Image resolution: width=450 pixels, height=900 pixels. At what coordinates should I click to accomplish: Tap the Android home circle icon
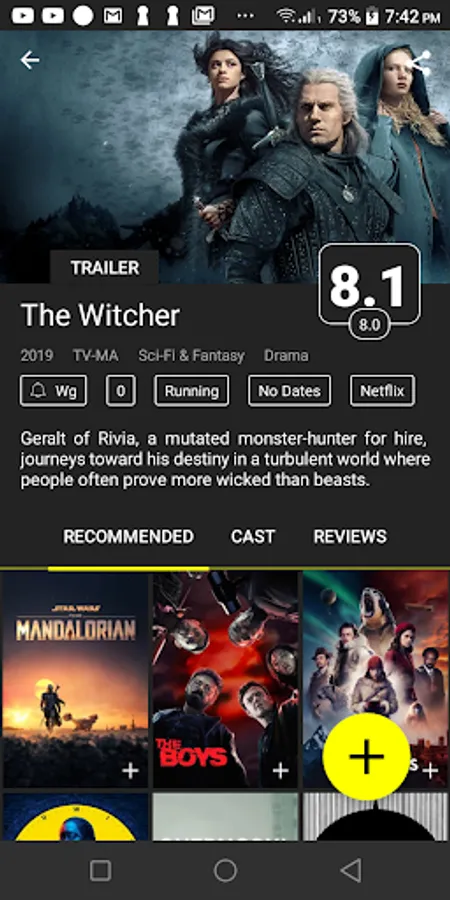pyautogui.click(x=225, y=871)
